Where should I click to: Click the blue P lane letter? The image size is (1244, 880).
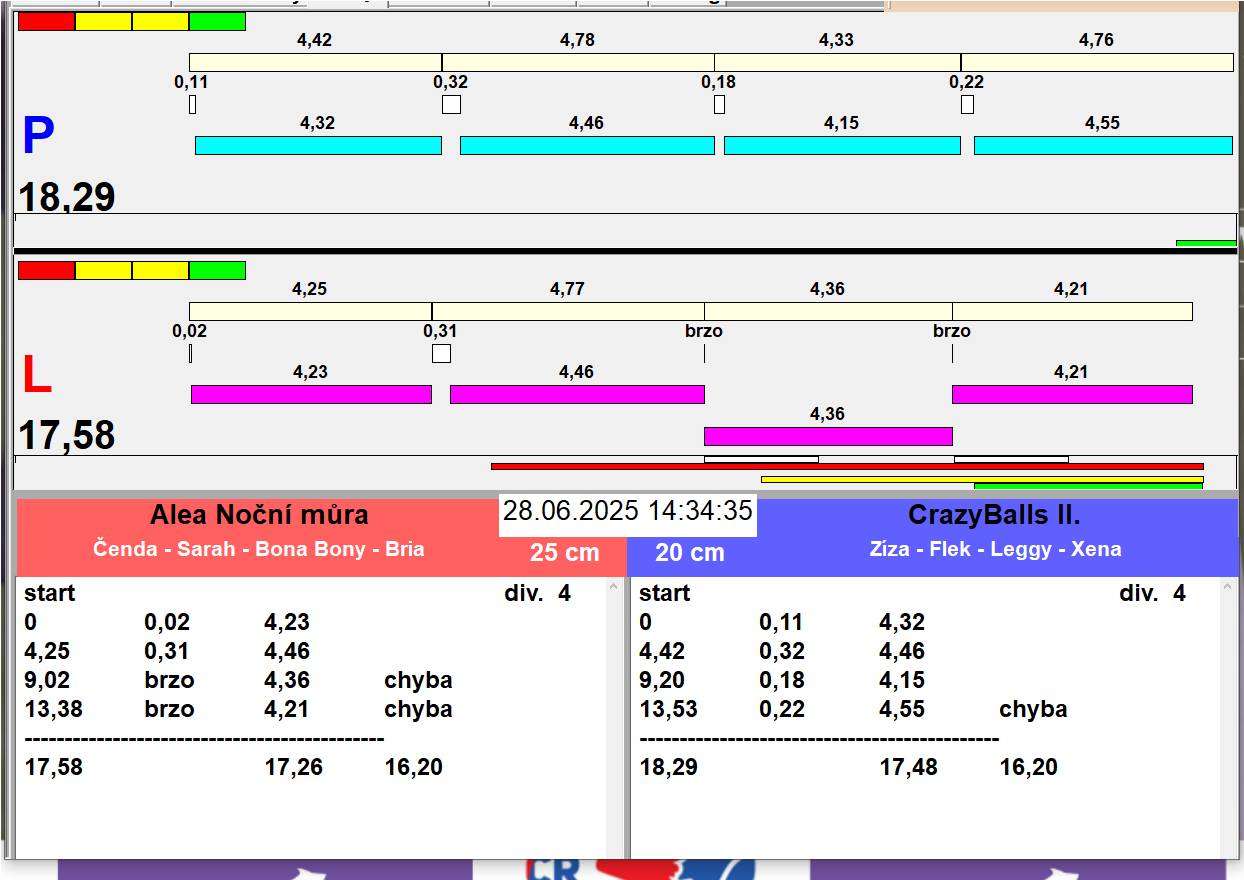point(38,136)
